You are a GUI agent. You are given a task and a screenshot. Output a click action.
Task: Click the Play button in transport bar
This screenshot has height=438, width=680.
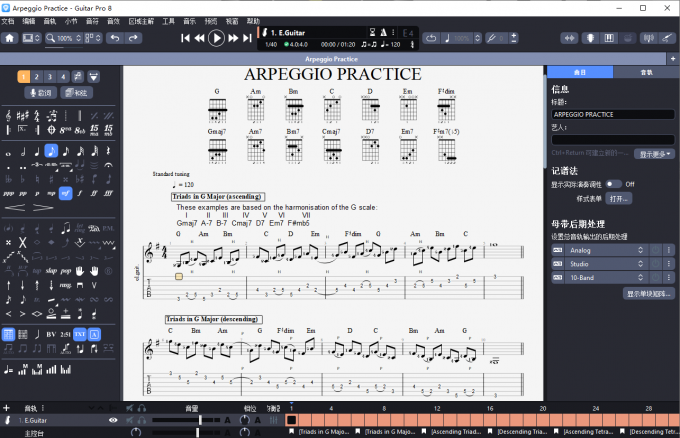click(x=216, y=38)
